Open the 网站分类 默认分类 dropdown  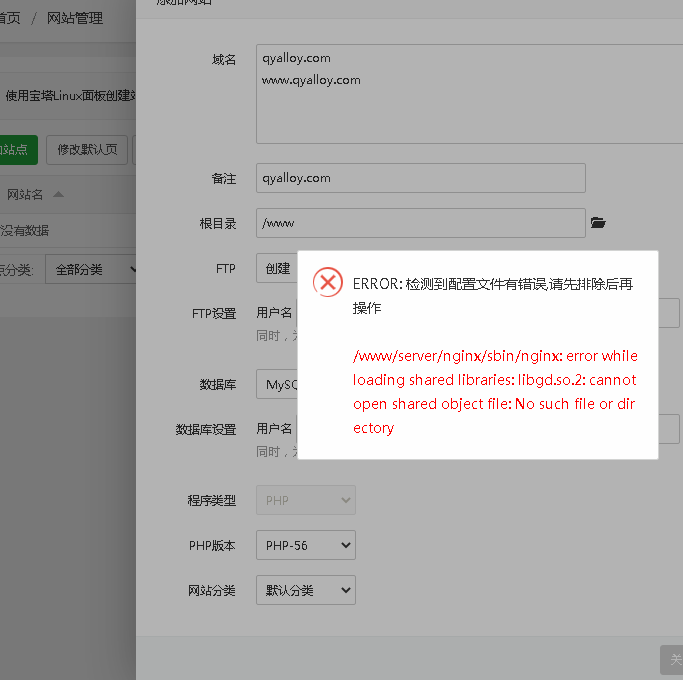click(305, 590)
